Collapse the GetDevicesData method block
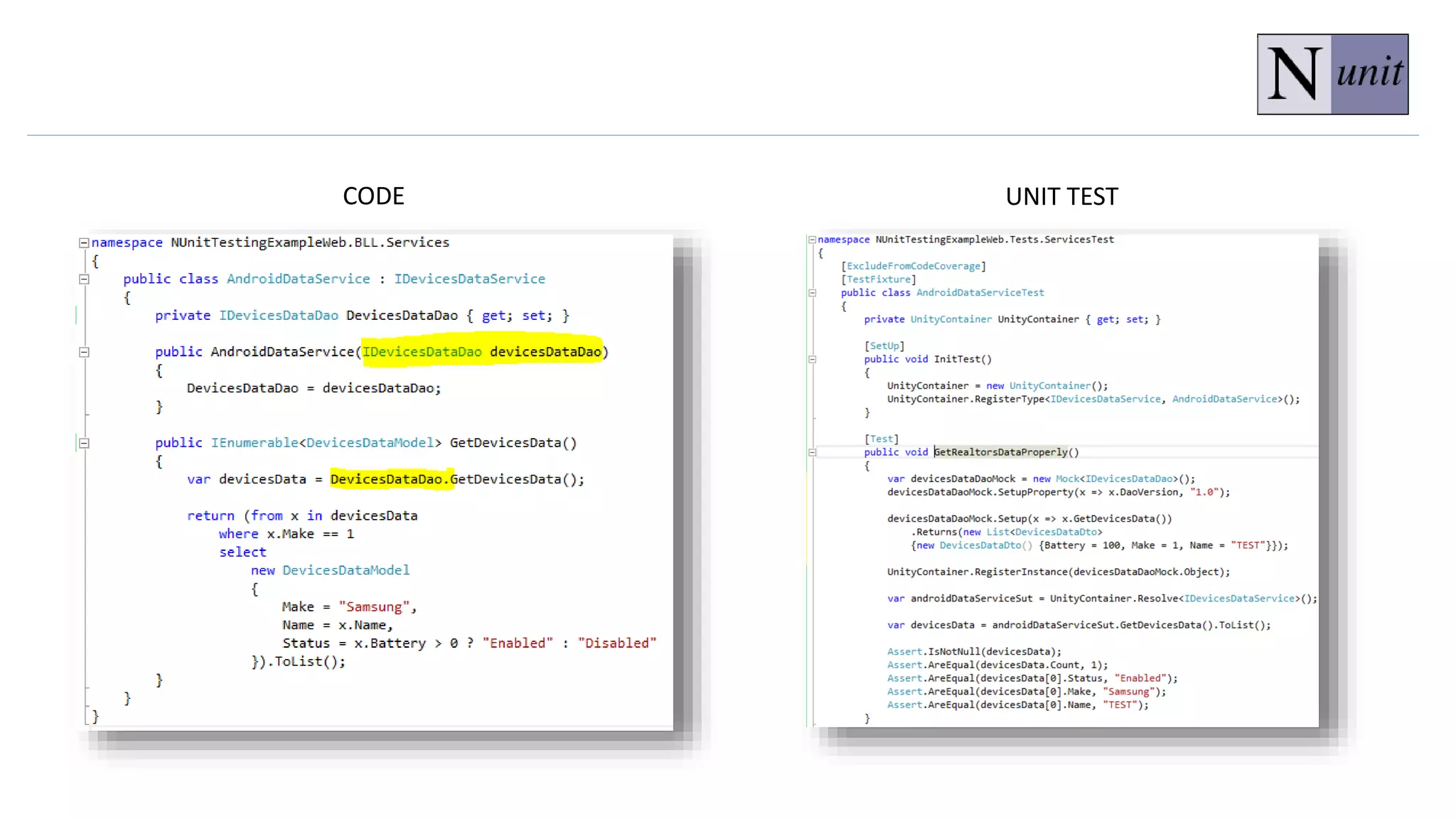 click(x=84, y=443)
